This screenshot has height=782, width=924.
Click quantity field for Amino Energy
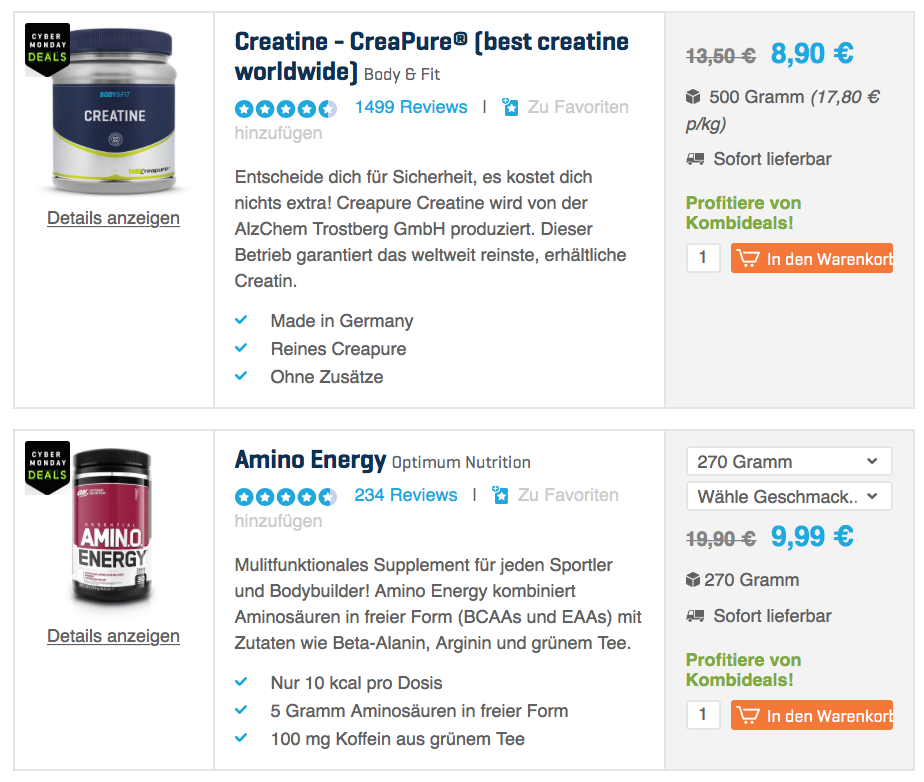(x=703, y=715)
